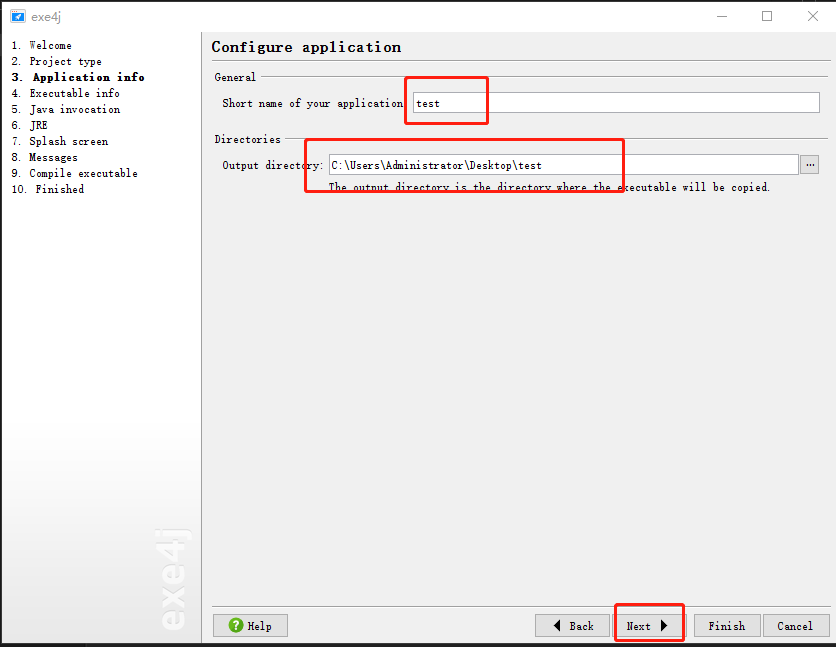Browse for output directory with ellipsis button

pyautogui.click(x=809, y=165)
